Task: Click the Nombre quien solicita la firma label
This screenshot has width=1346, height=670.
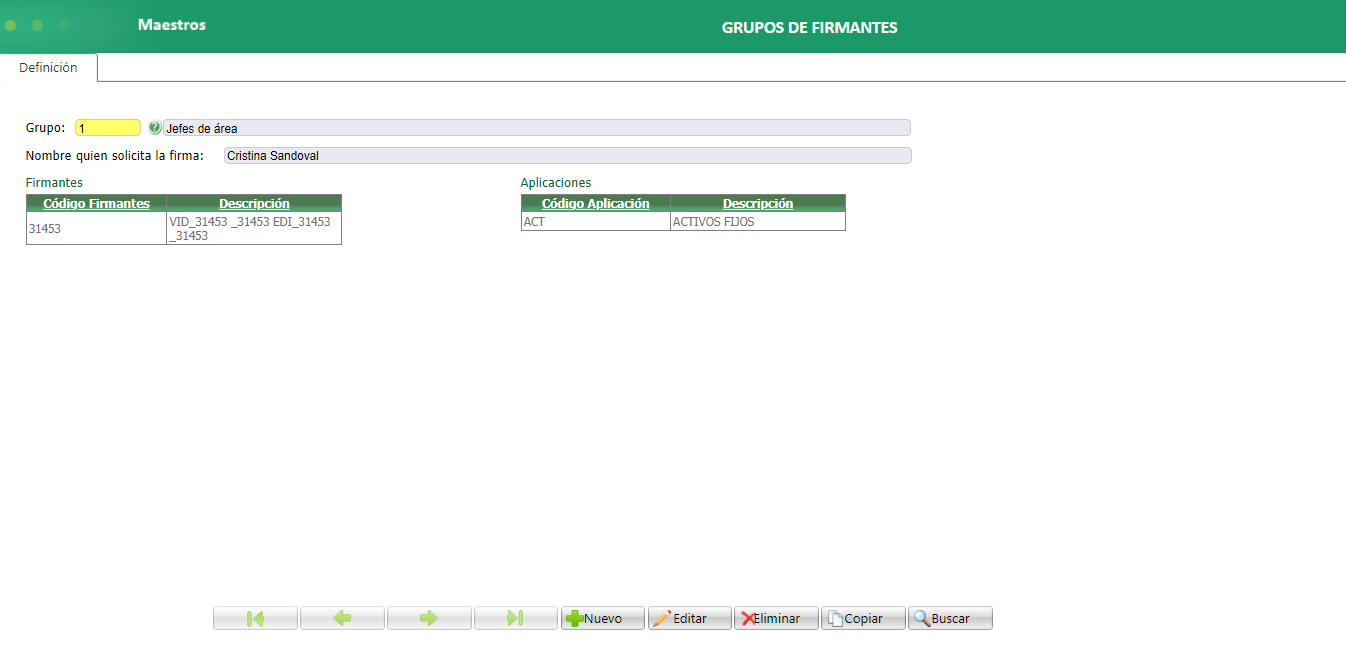Action: click(115, 155)
